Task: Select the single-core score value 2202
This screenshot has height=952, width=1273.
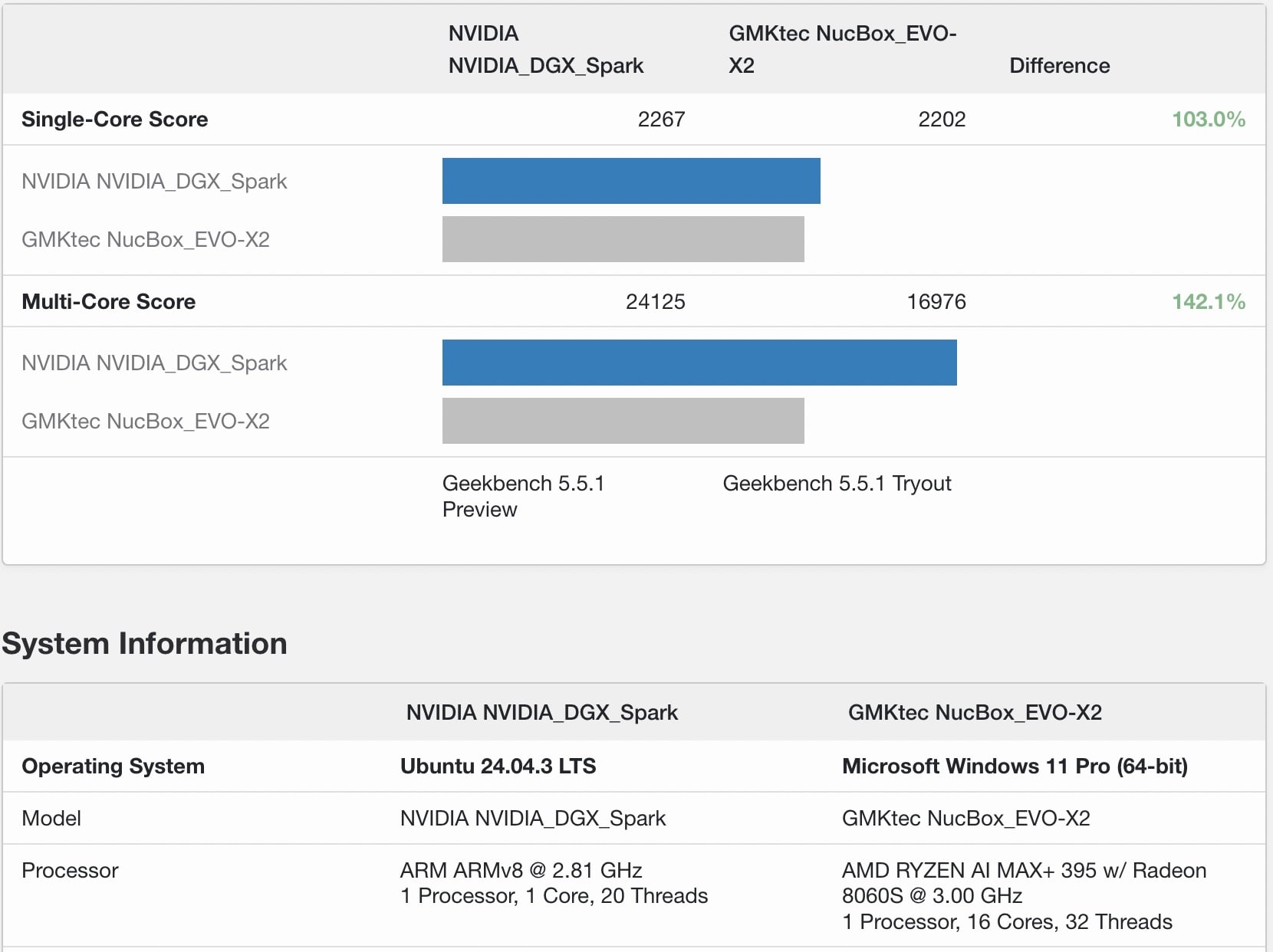Action: [x=942, y=120]
